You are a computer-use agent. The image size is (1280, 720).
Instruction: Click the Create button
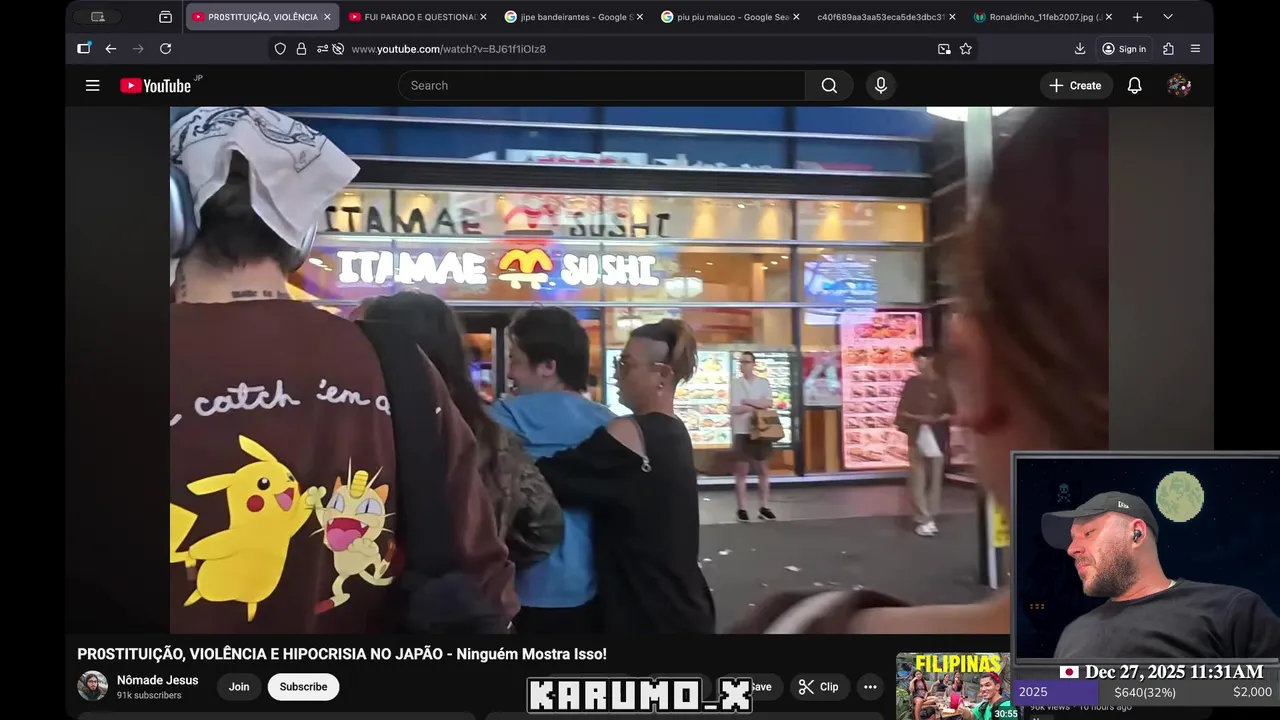(1075, 85)
